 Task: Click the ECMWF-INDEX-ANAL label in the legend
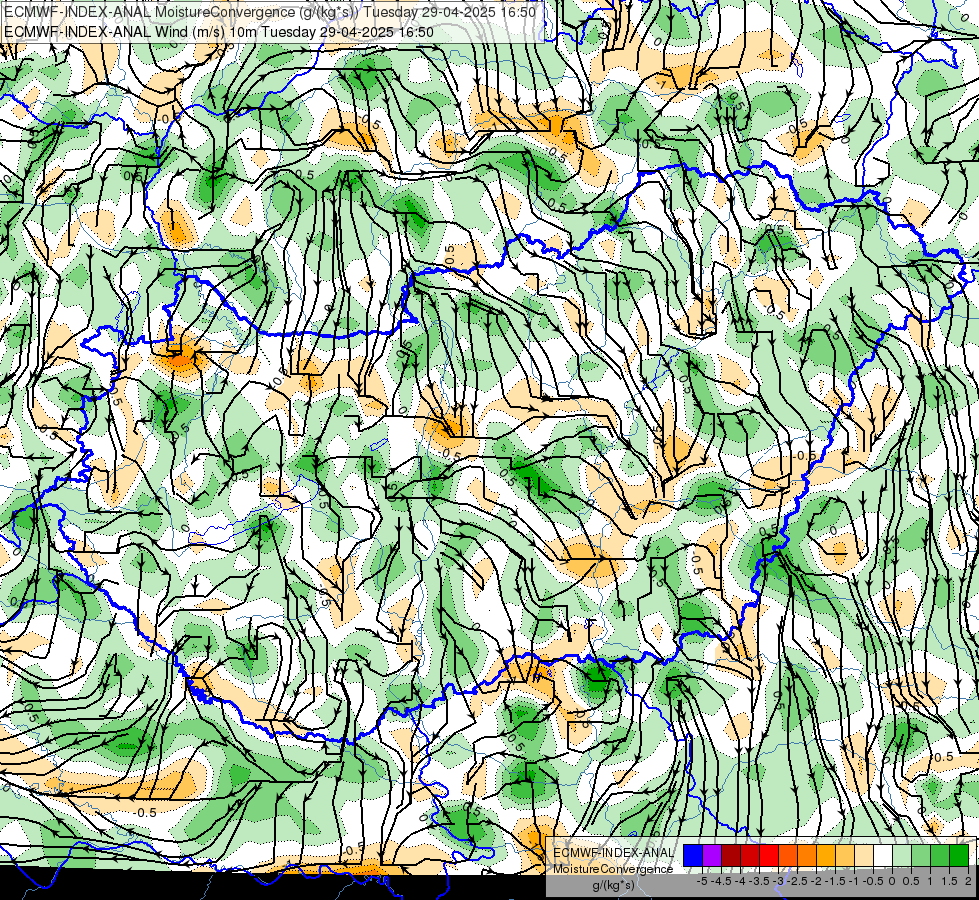(x=613, y=853)
